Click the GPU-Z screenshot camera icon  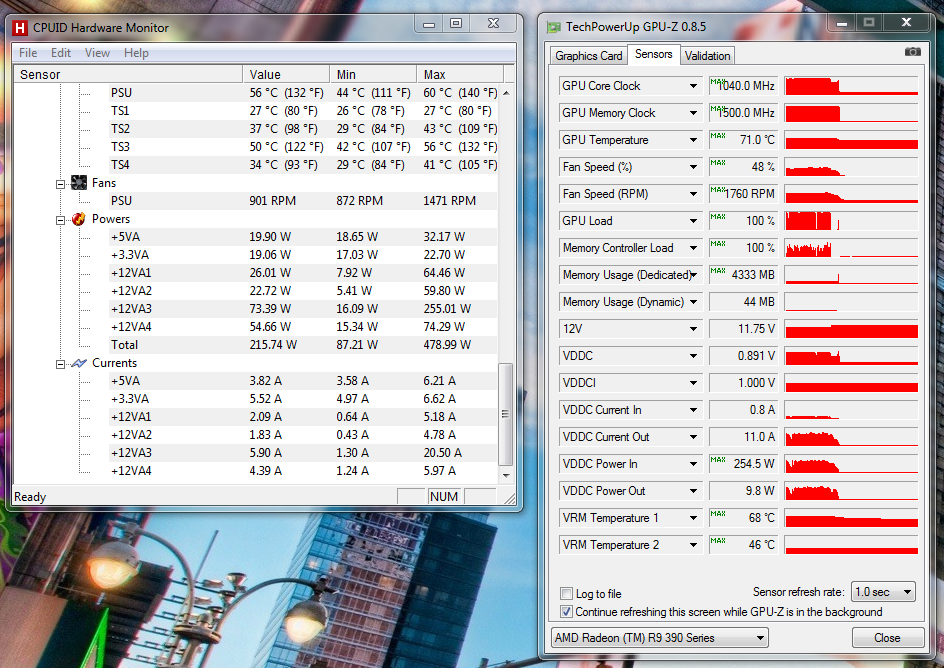point(912,52)
